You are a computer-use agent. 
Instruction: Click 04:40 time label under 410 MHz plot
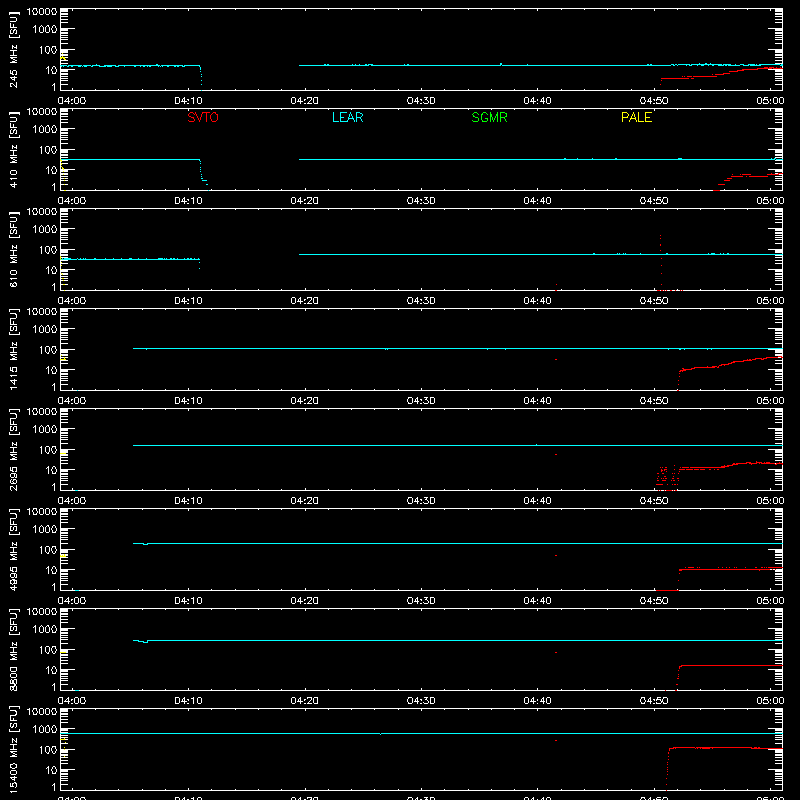[537, 201]
